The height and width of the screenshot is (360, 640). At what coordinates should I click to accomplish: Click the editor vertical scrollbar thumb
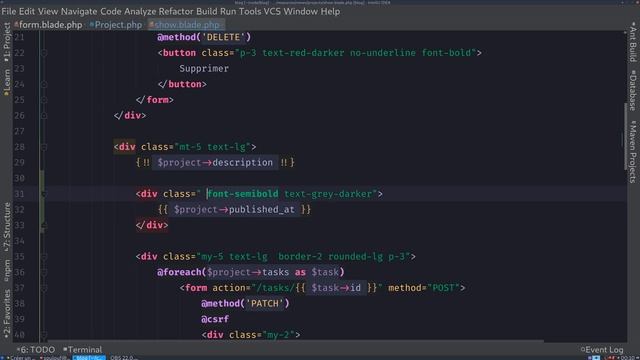point(625,137)
